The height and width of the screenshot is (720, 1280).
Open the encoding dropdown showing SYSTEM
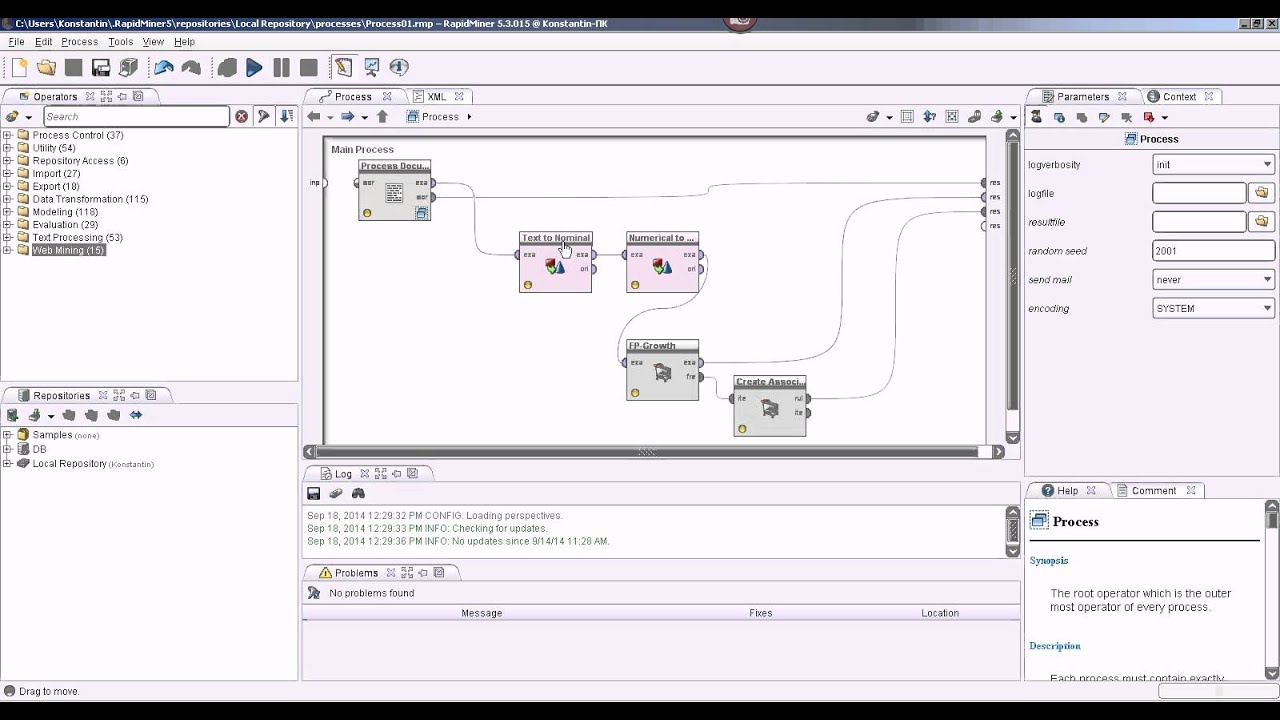point(1214,309)
